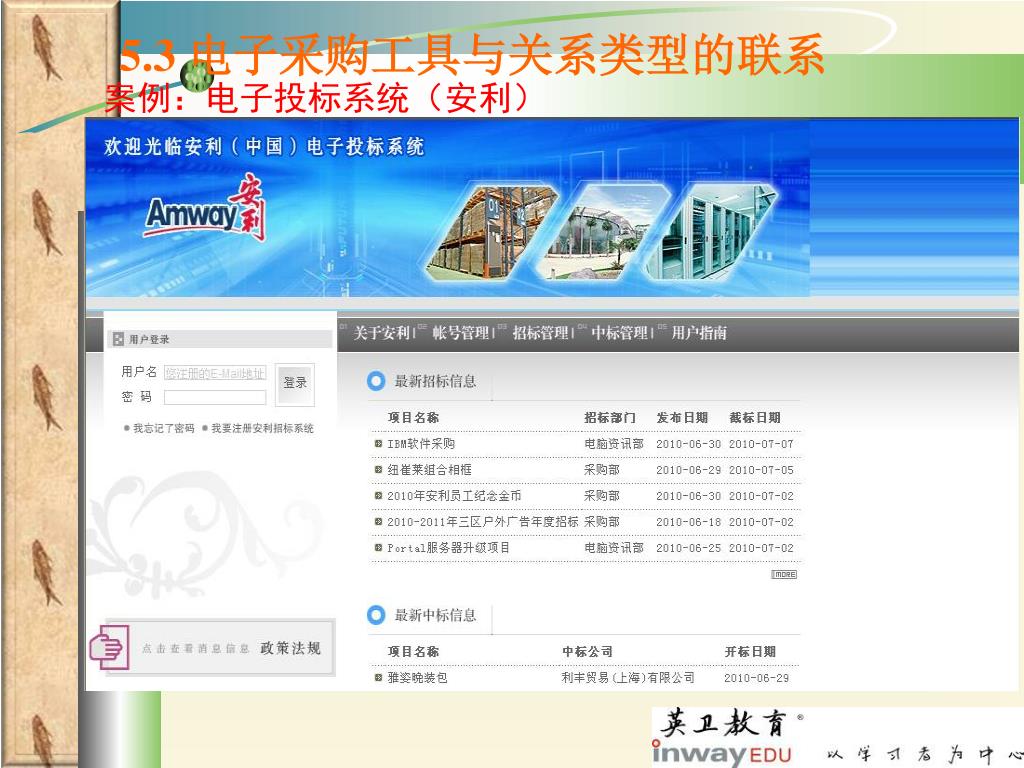
Task: Click the warehouse photo in the banner
Action: (491, 232)
